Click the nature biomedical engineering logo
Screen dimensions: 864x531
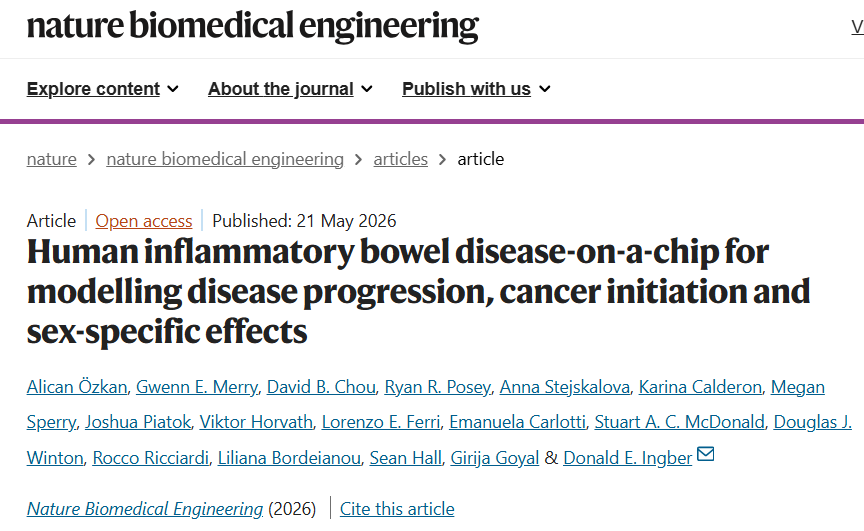(252, 26)
